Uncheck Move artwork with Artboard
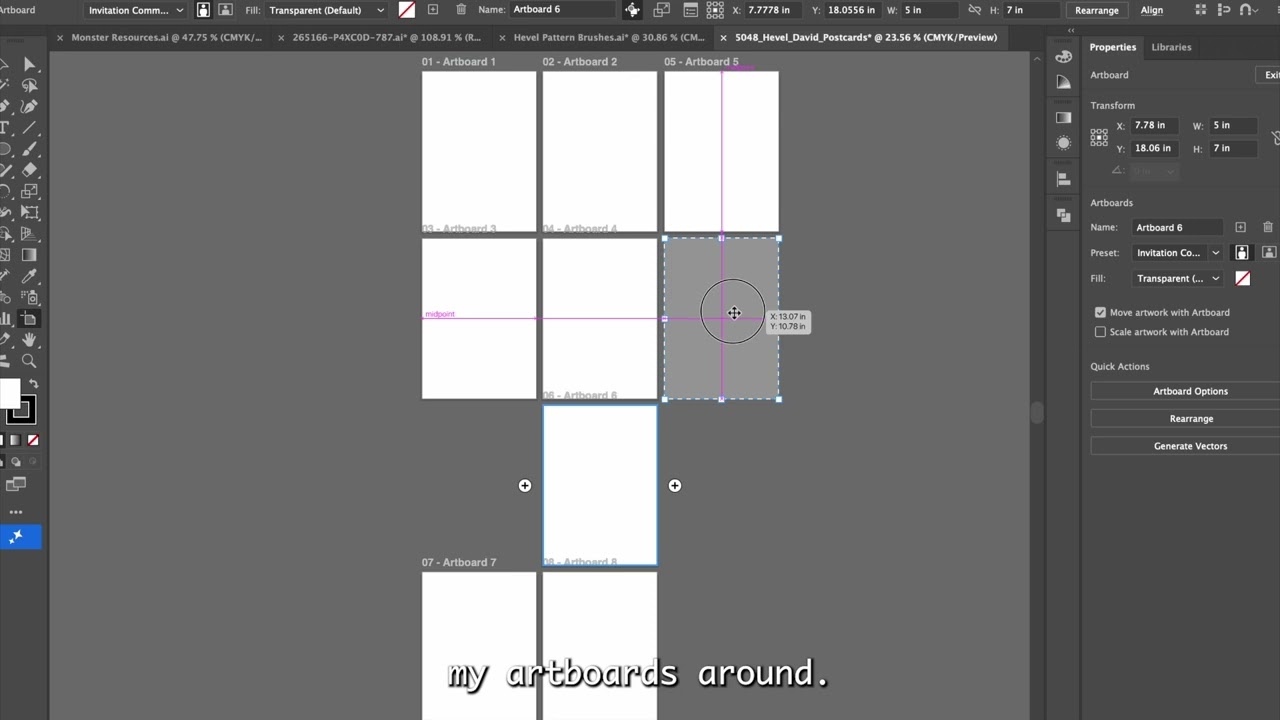The image size is (1280, 720). [1100, 312]
